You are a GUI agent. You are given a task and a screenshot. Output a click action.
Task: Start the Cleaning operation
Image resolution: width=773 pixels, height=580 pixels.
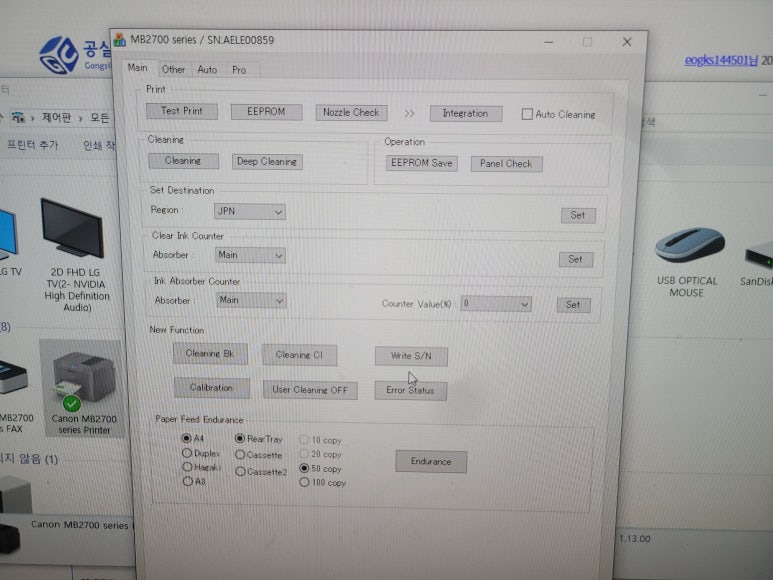pyautogui.click(x=183, y=161)
